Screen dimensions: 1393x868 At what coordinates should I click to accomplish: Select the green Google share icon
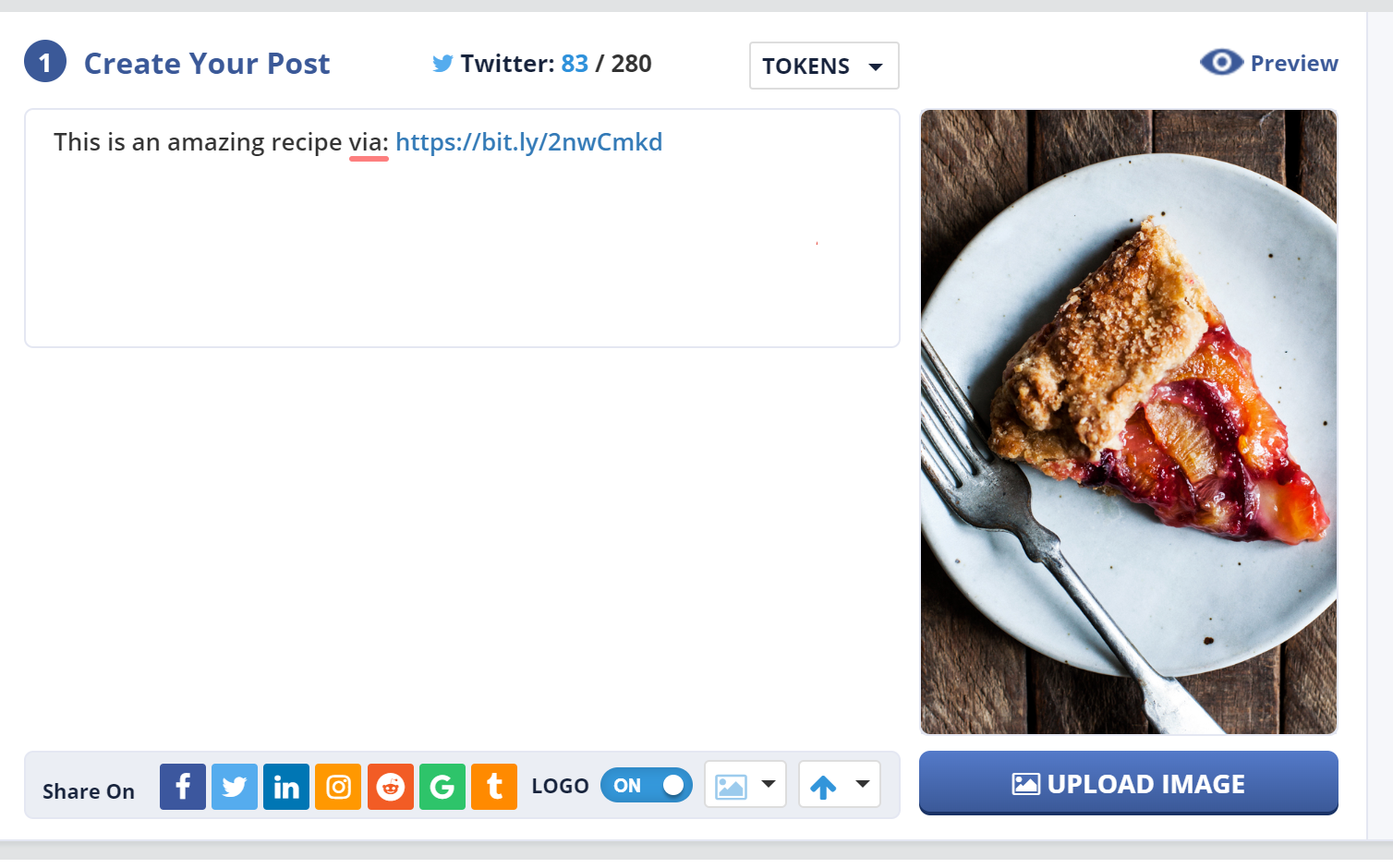[442, 787]
